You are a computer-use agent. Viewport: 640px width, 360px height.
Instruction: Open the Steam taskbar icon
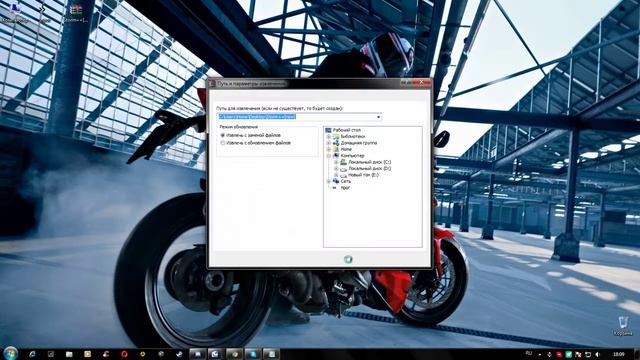point(179,354)
